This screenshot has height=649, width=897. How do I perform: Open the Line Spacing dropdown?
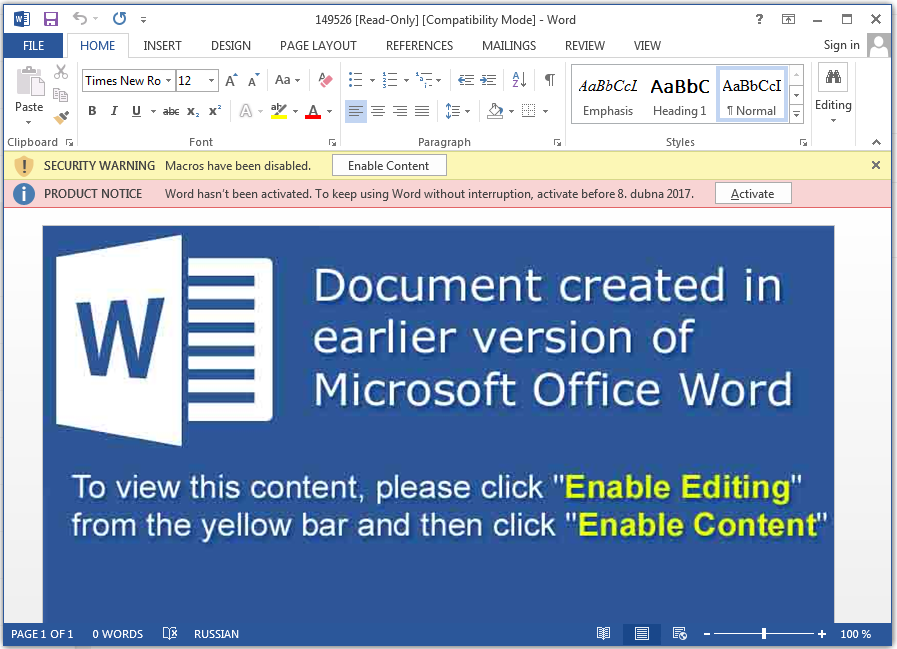pos(458,111)
